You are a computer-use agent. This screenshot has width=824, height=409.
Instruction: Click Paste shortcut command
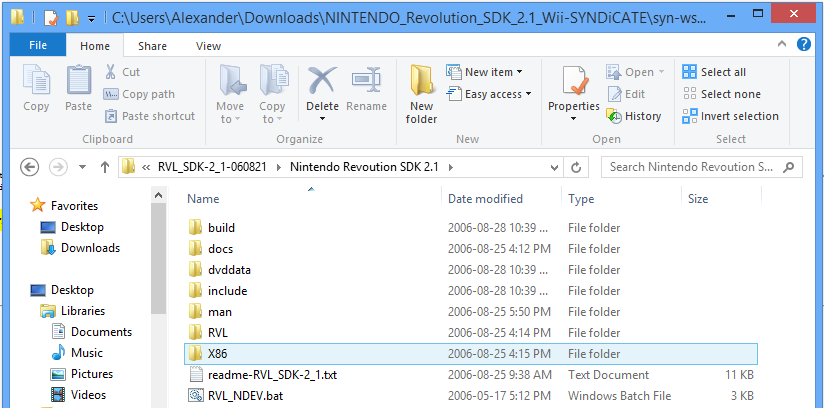click(x=149, y=116)
